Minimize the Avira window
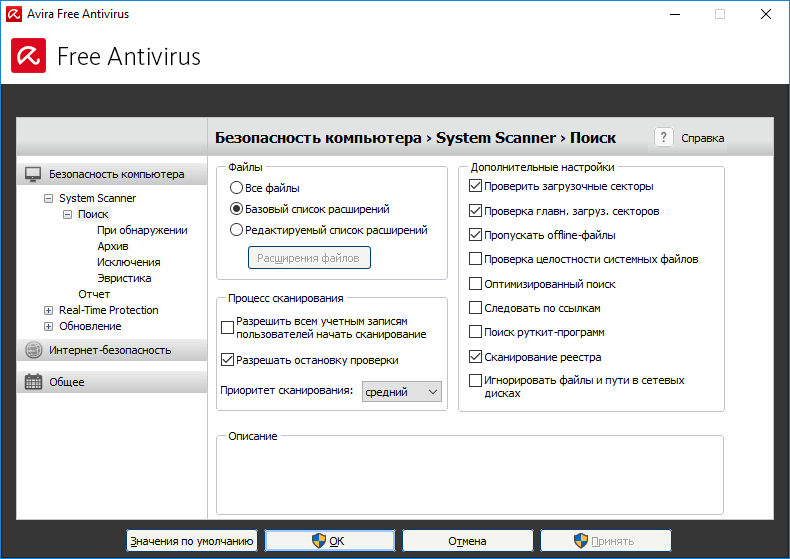 pos(675,14)
